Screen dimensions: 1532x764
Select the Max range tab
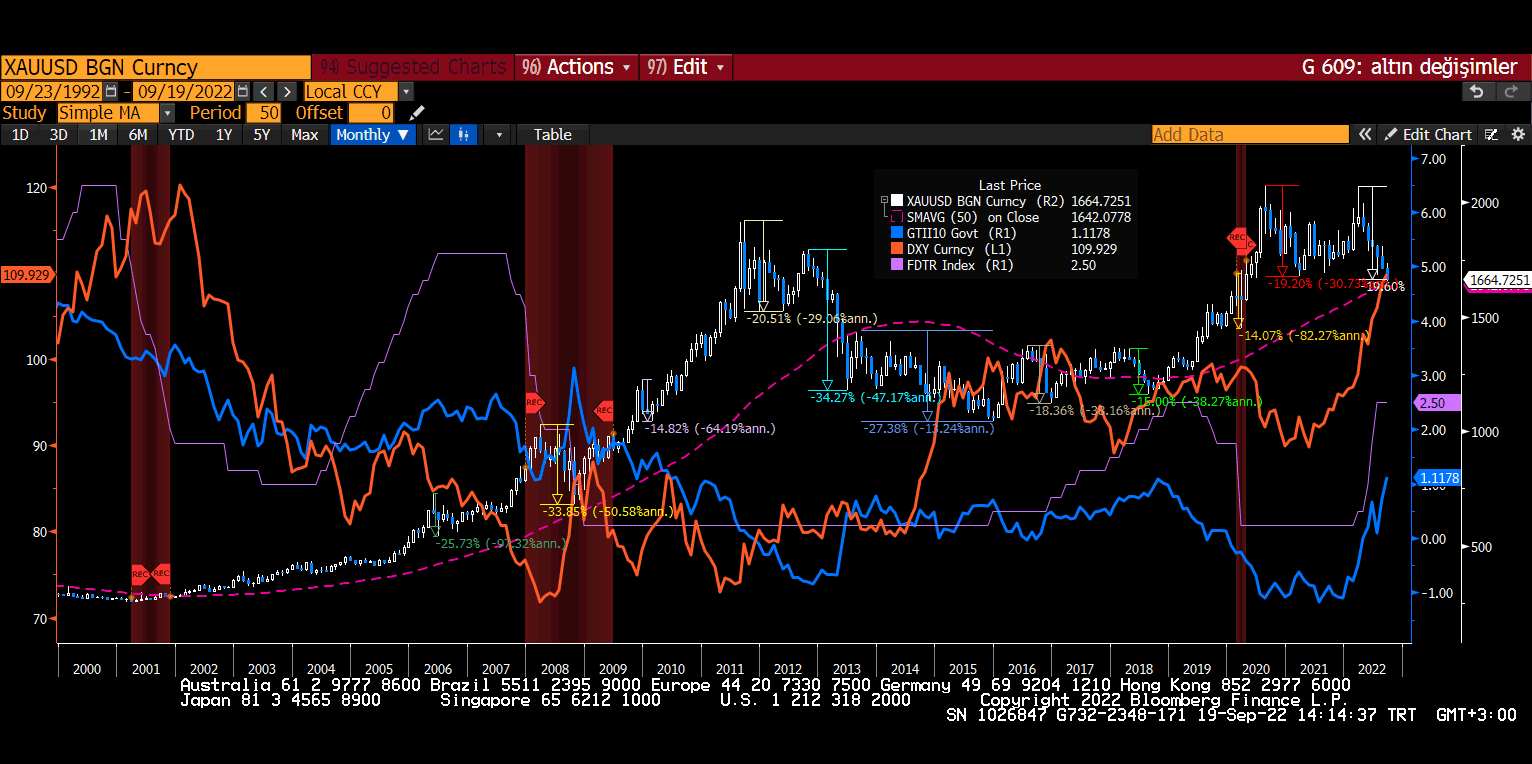pyautogui.click(x=304, y=134)
